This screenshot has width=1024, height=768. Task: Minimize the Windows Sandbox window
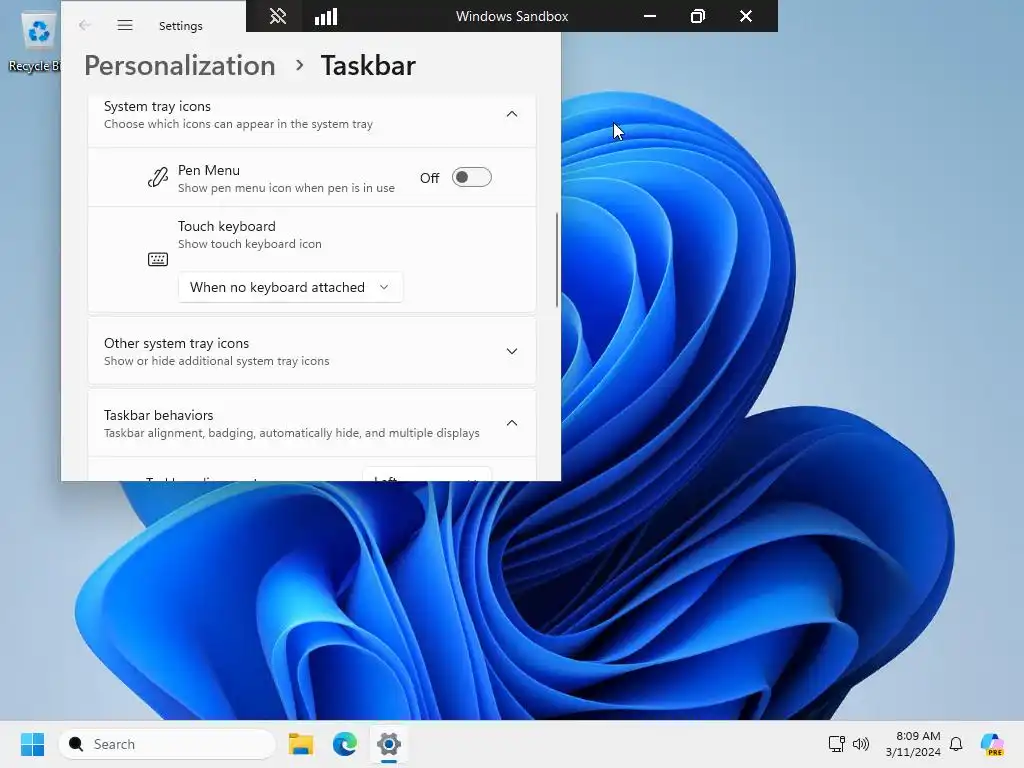pyautogui.click(x=650, y=16)
